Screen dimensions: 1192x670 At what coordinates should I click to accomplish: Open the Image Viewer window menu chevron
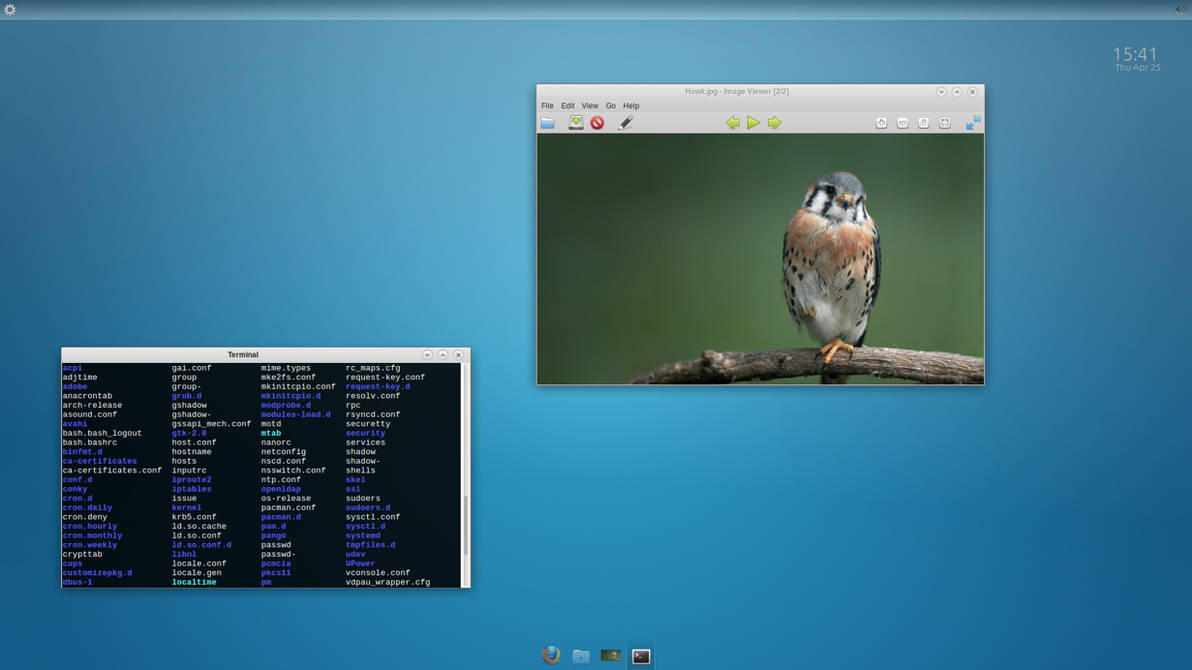[941, 91]
